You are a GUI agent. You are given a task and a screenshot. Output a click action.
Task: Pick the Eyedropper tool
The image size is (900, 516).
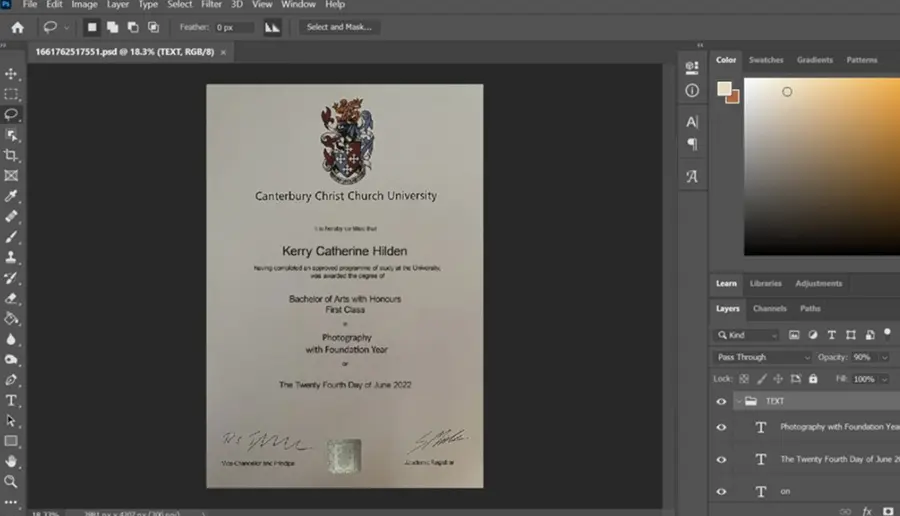tap(11, 196)
